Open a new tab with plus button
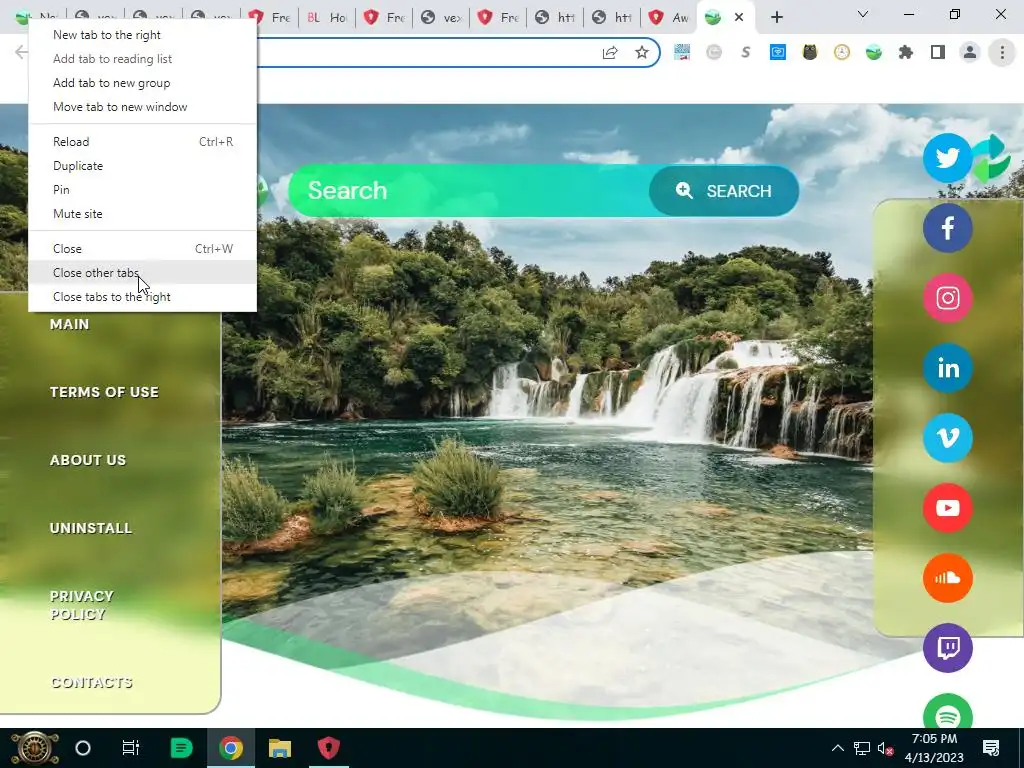Image resolution: width=1024 pixels, height=768 pixels. 776,18
